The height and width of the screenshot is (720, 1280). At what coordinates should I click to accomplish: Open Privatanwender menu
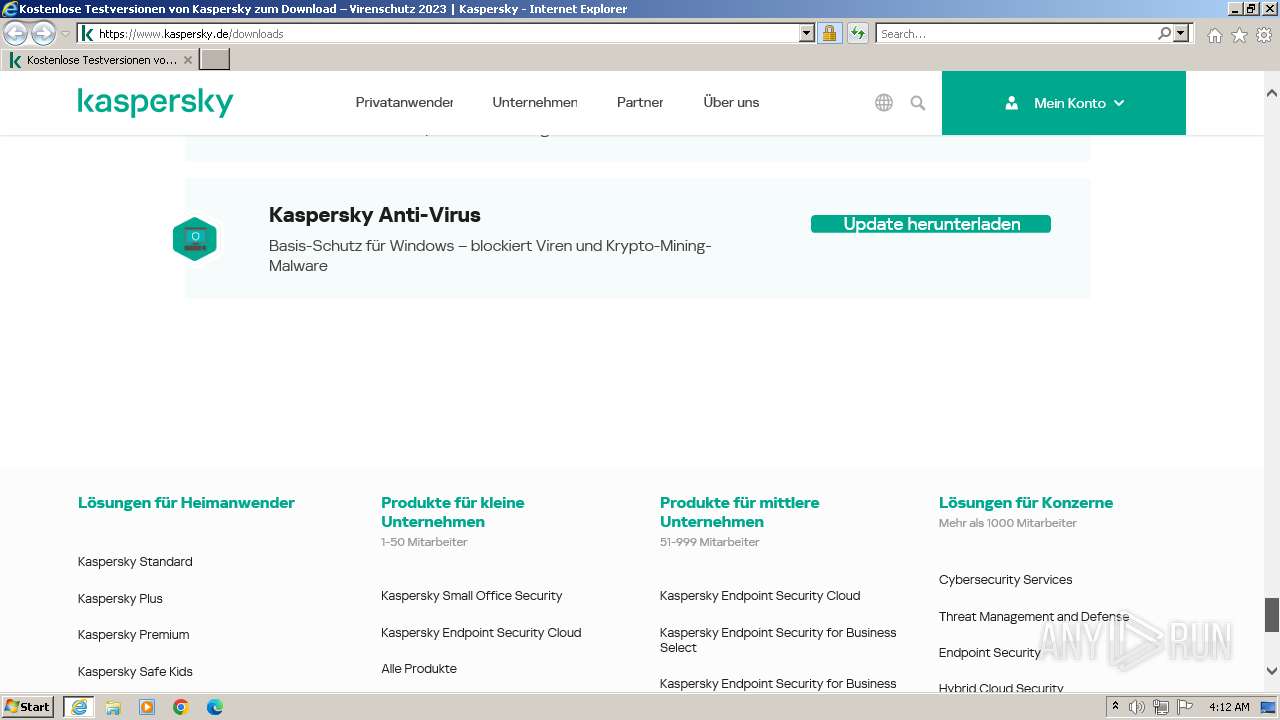point(404,102)
